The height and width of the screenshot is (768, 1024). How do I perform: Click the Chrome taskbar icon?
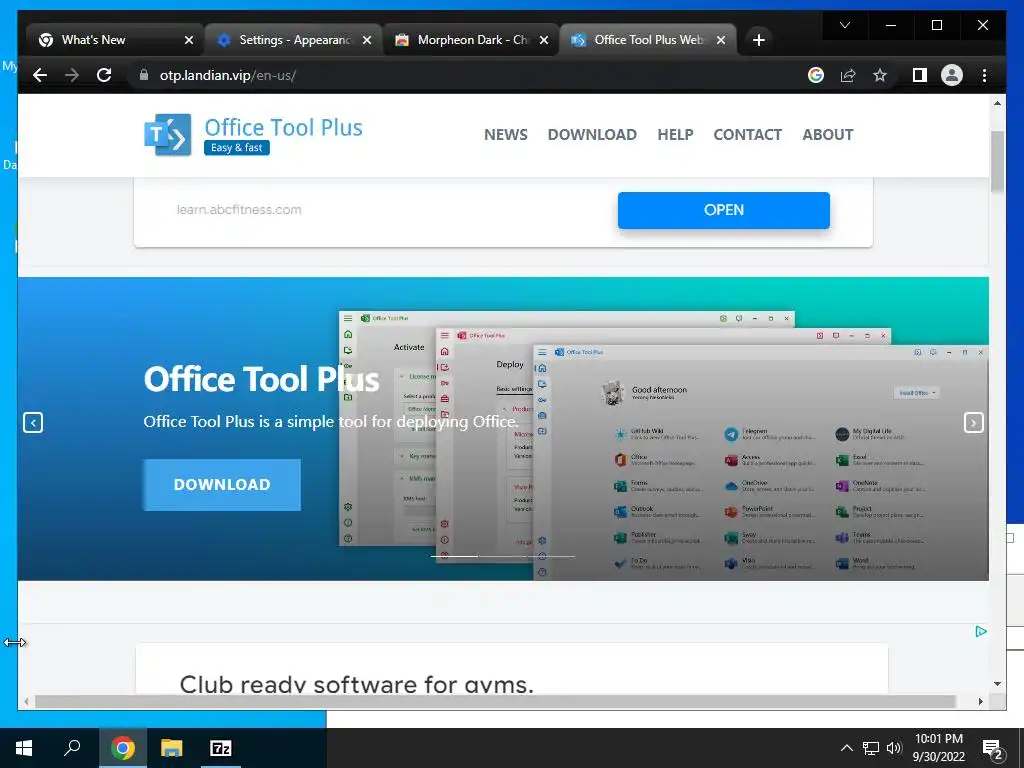click(122, 748)
